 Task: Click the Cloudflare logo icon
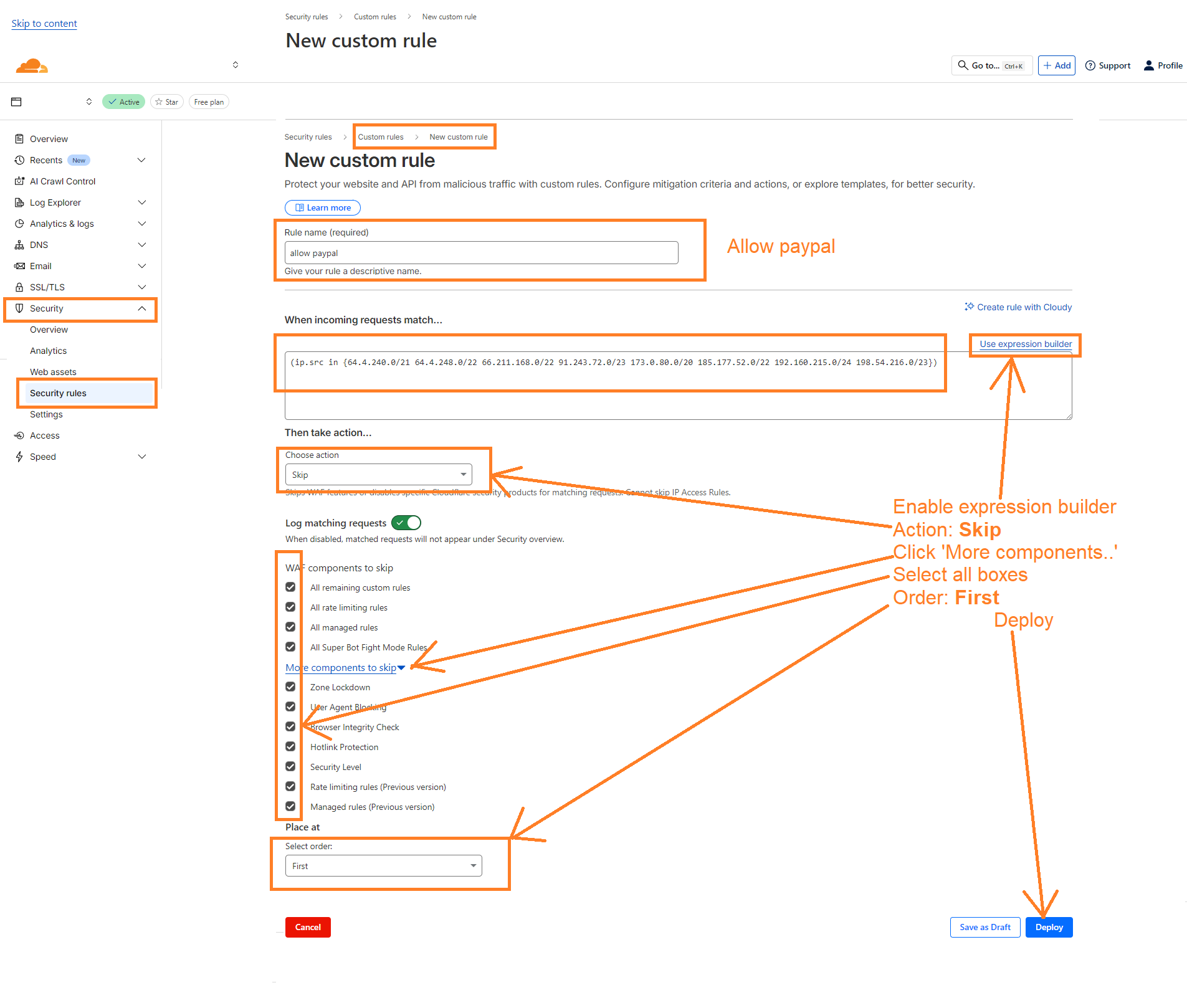32,65
